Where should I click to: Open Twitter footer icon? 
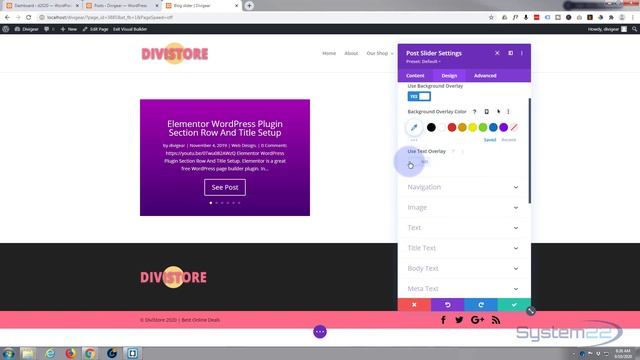[459, 320]
